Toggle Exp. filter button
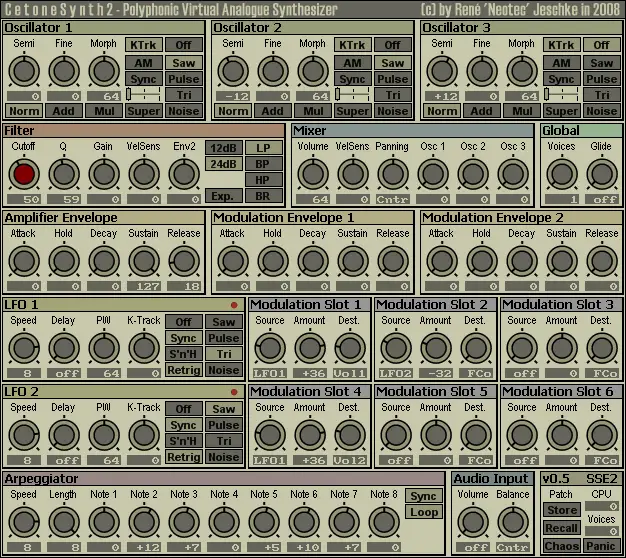 (224, 196)
